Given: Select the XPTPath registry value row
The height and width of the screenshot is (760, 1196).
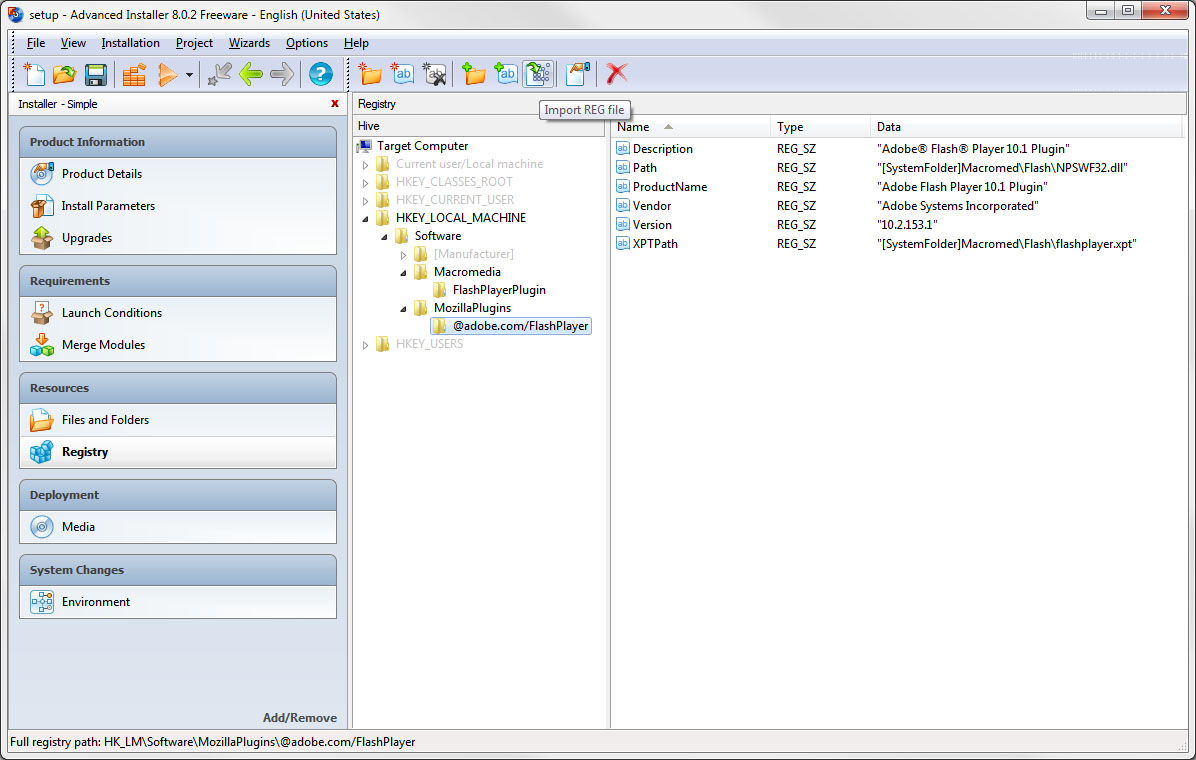Looking at the screenshot, I should click(655, 244).
